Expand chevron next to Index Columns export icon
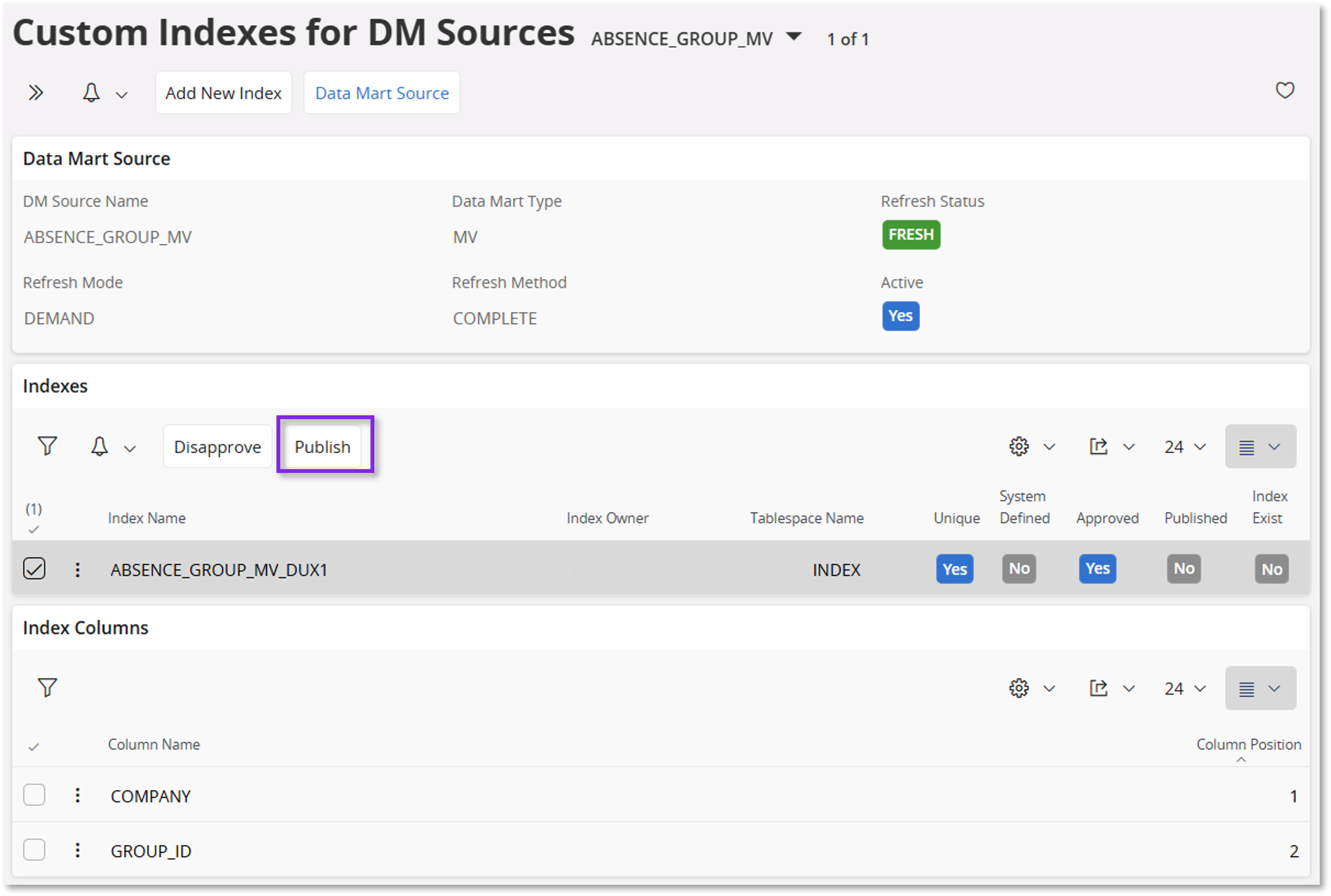 click(1129, 689)
